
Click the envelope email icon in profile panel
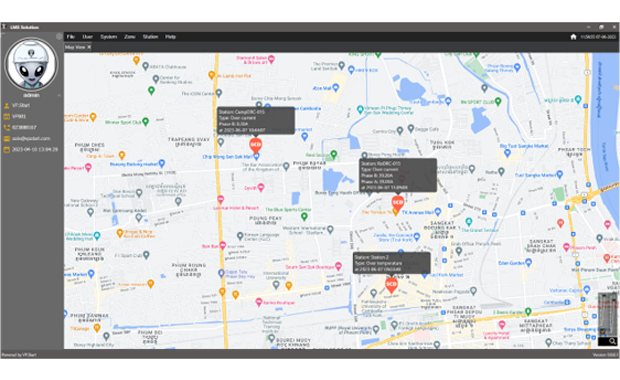tap(6, 139)
